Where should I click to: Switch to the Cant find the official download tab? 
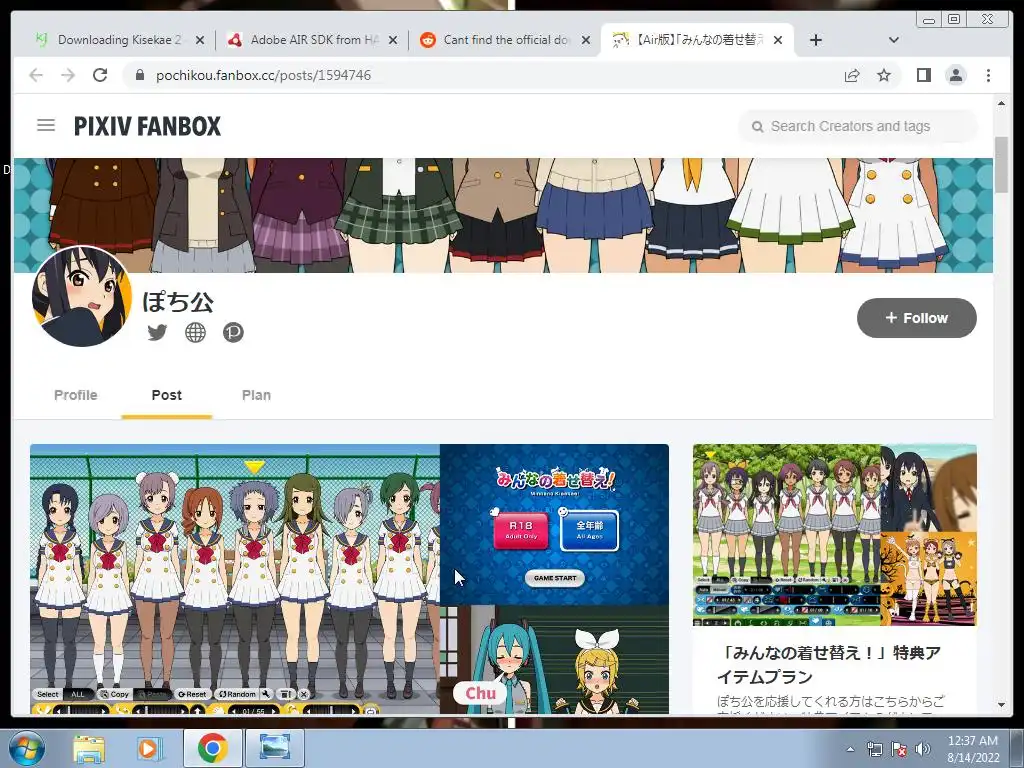point(505,40)
